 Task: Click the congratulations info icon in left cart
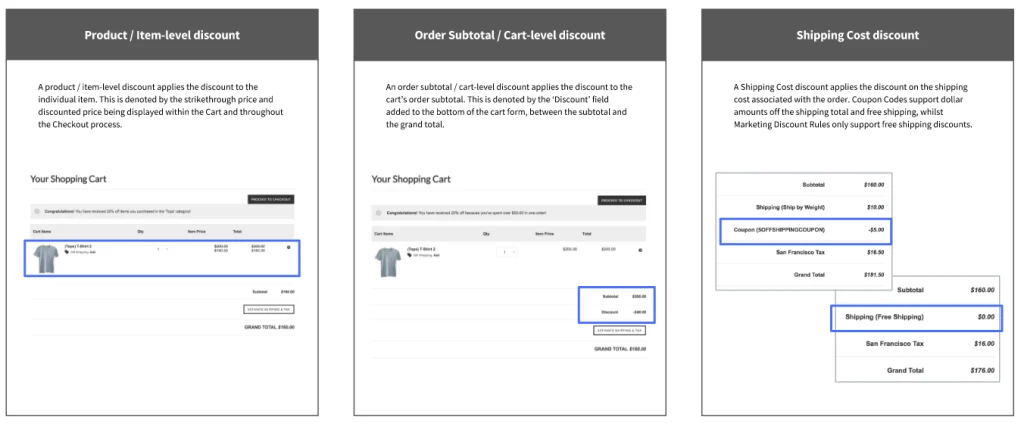click(x=37, y=212)
